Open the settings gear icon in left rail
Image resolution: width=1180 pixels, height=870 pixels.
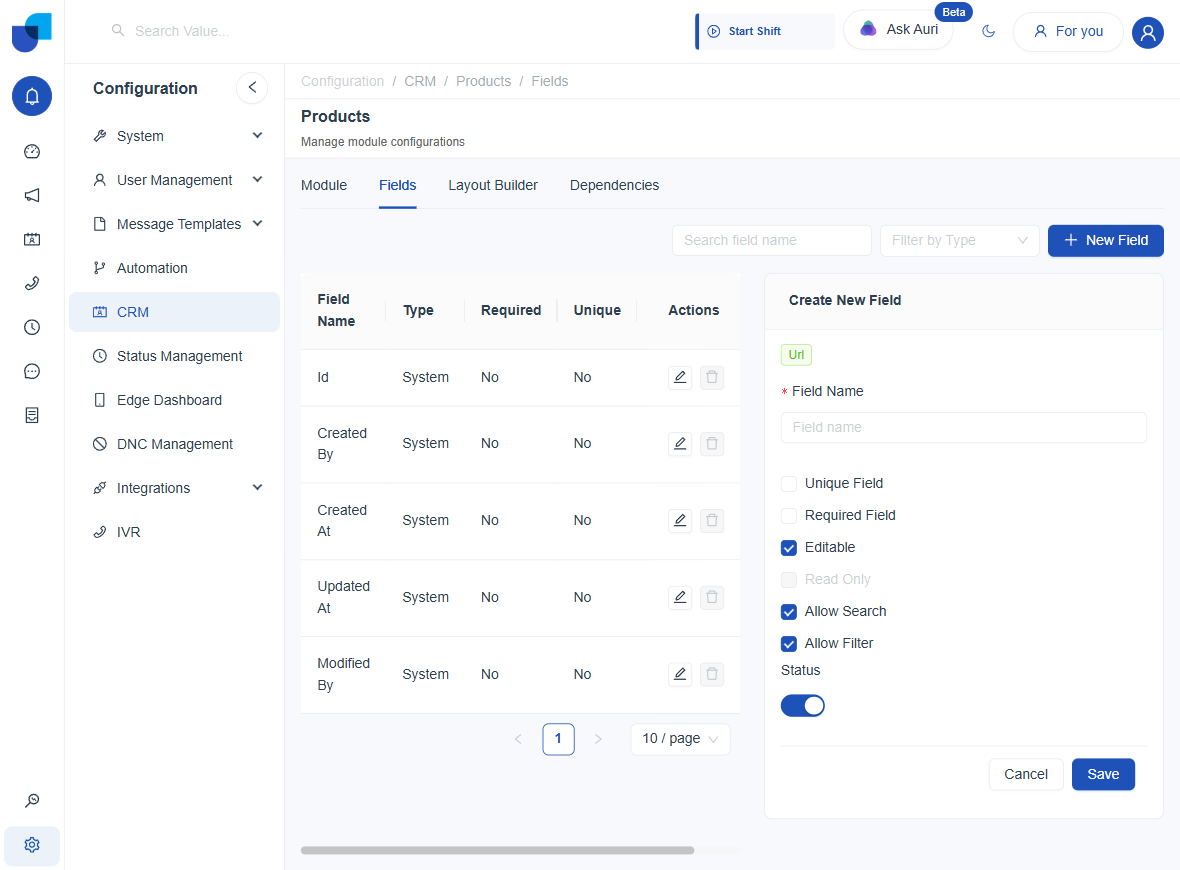click(x=32, y=845)
